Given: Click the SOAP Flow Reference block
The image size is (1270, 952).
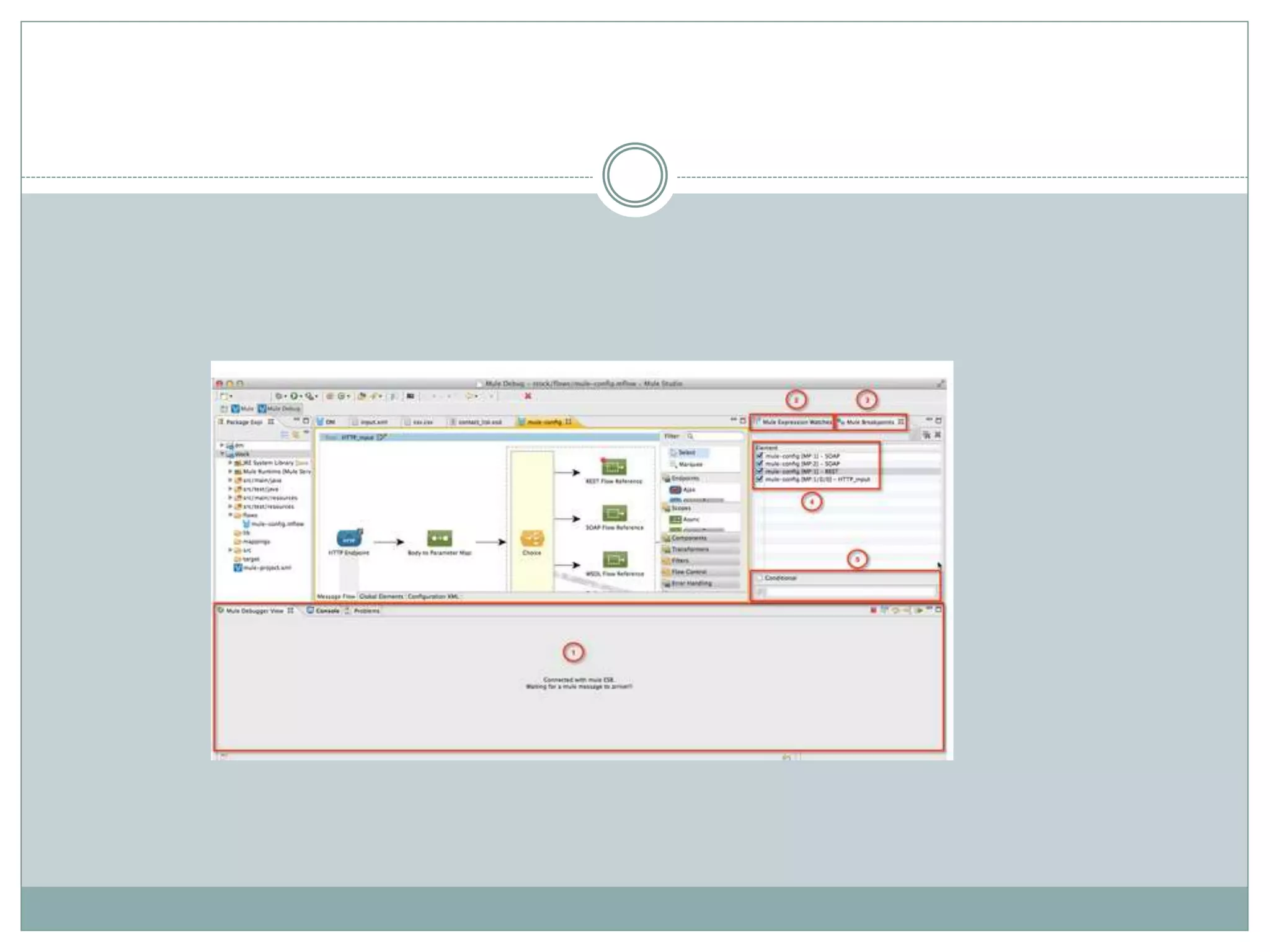Looking at the screenshot, I should [614, 513].
